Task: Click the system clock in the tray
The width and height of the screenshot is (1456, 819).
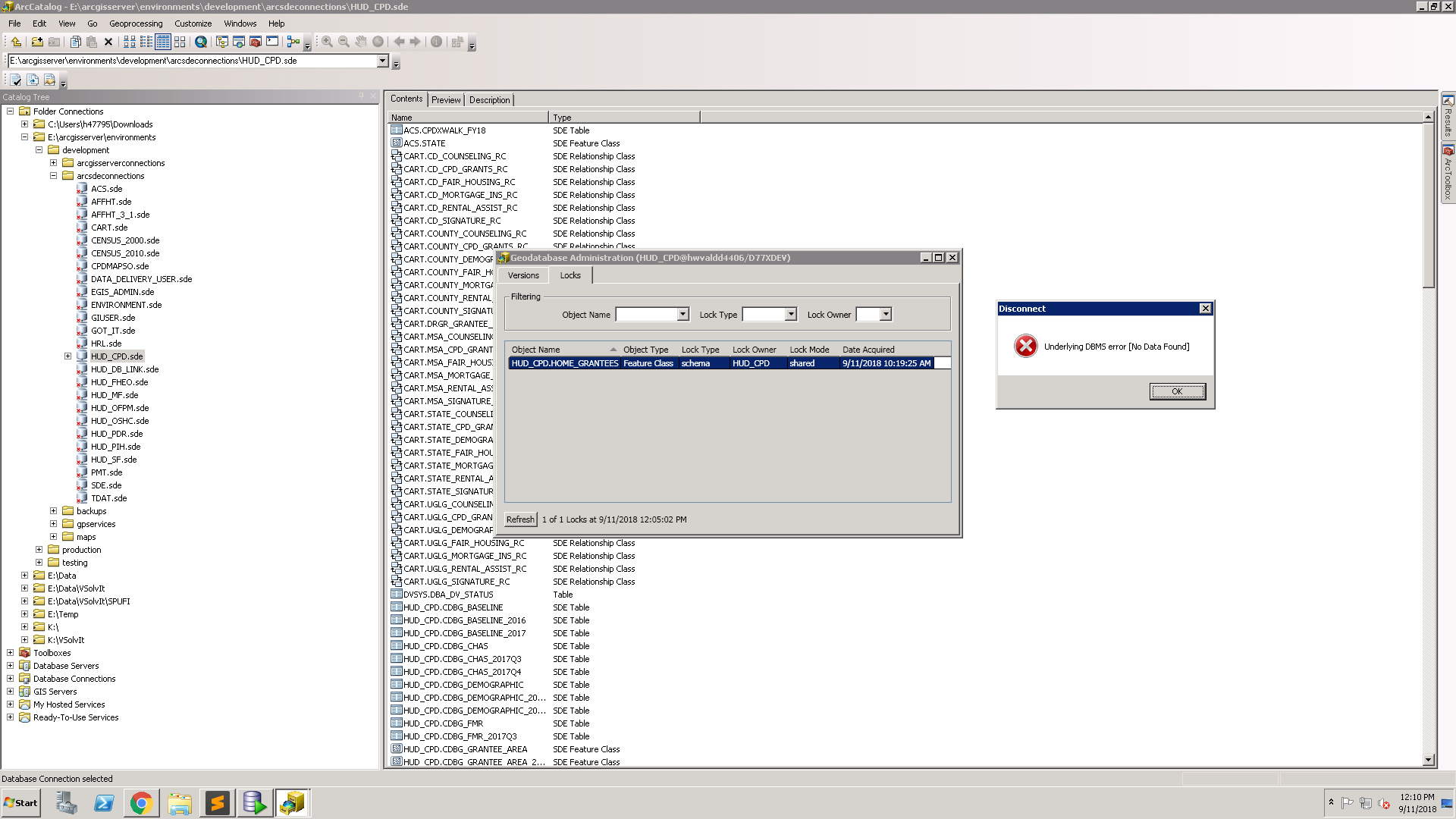Action: coord(1417,803)
